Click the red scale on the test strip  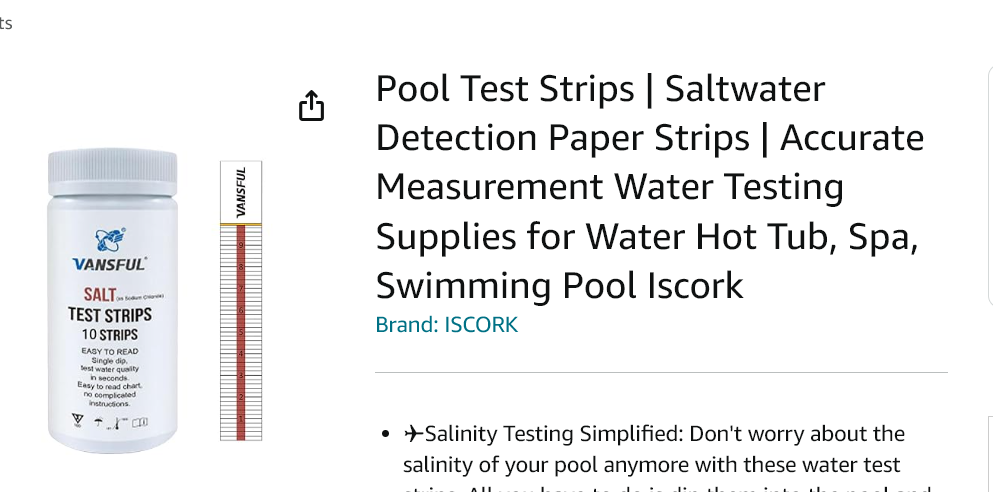(241, 332)
